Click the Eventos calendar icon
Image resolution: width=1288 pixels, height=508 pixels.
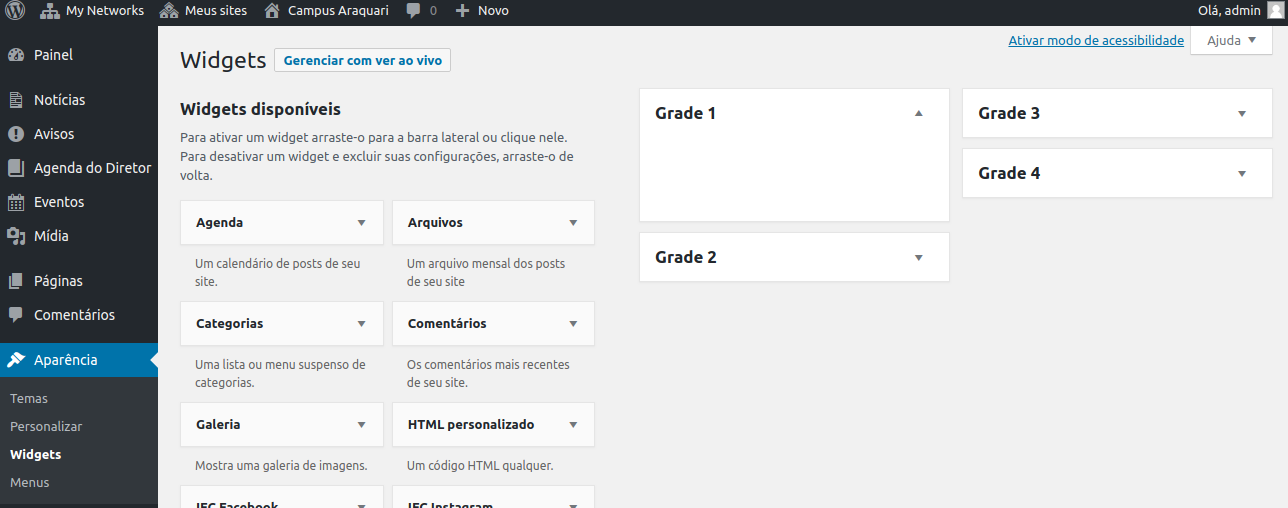(16, 202)
